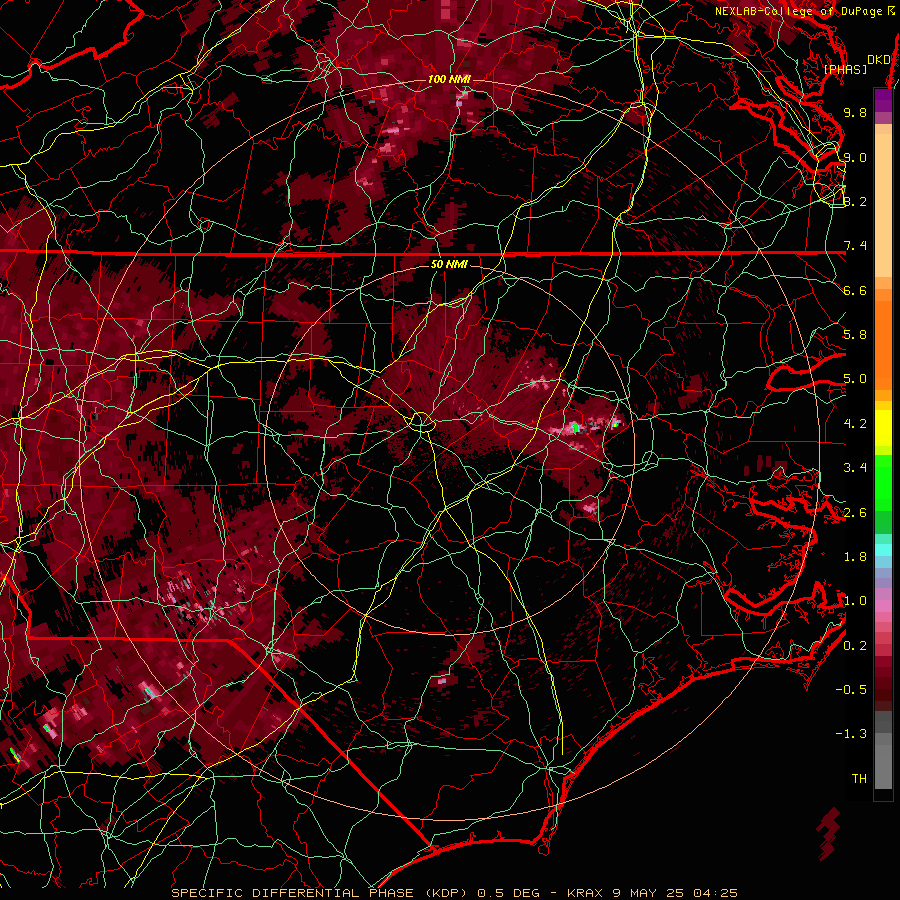Click the 1.8 scale value

point(855,557)
